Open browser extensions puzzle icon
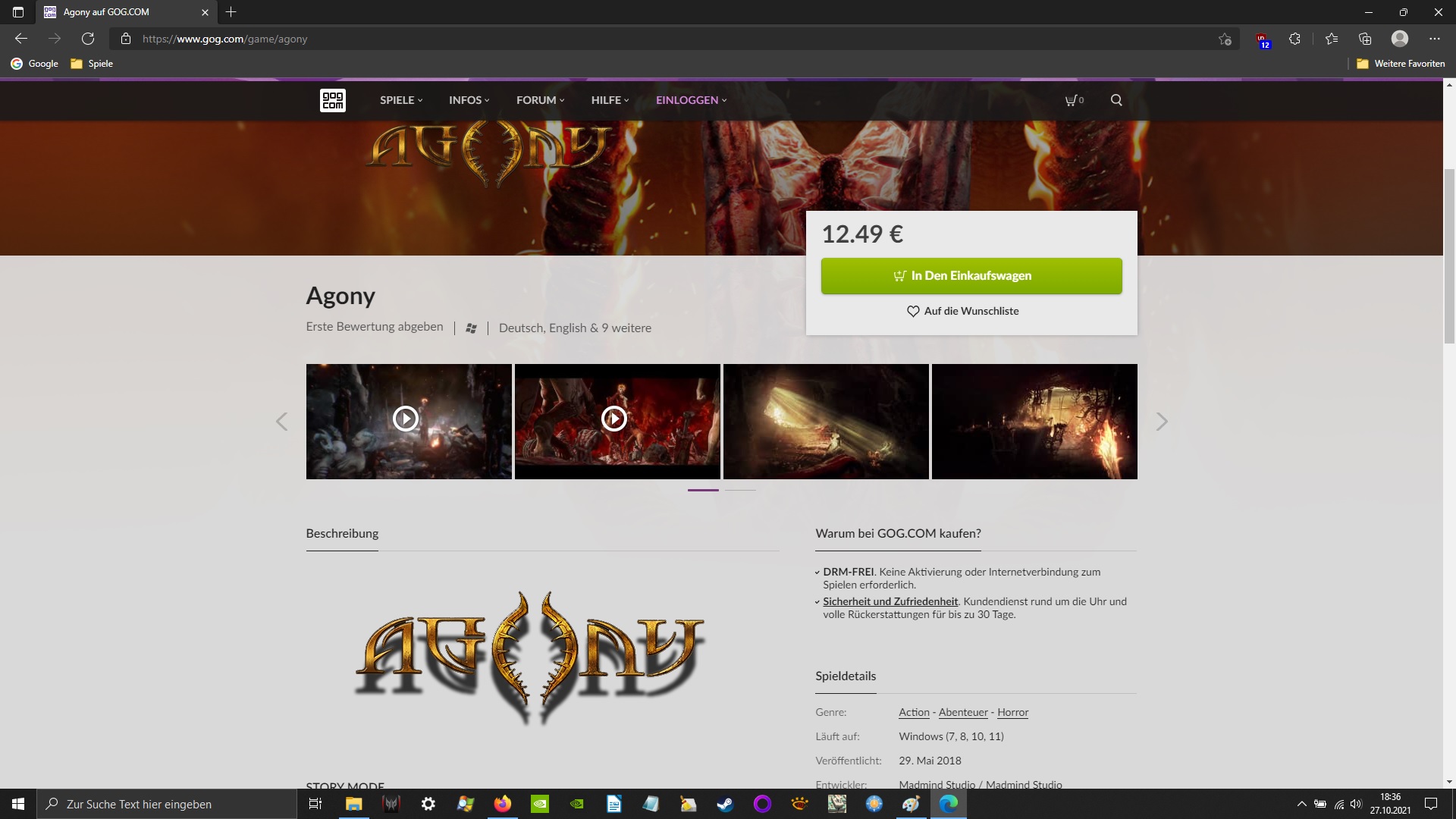The width and height of the screenshot is (1456, 819). click(1295, 39)
